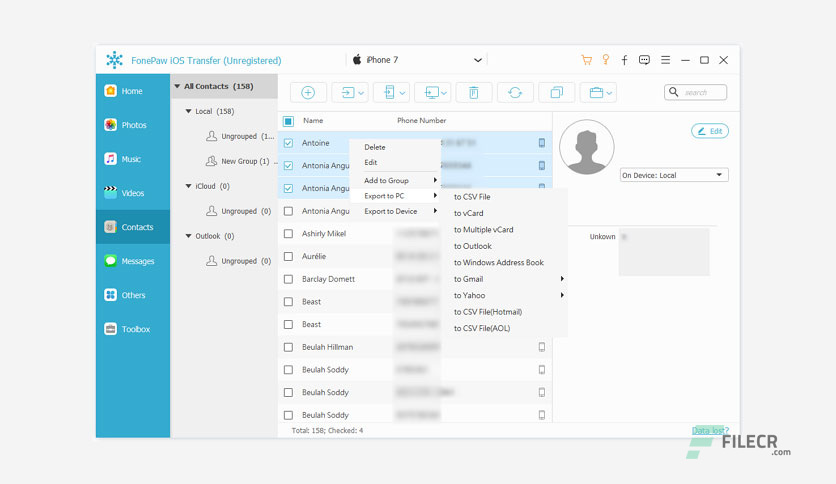Click the de-duplicate contacts icon
This screenshot has height=484, width=836.
click(557, 93)
